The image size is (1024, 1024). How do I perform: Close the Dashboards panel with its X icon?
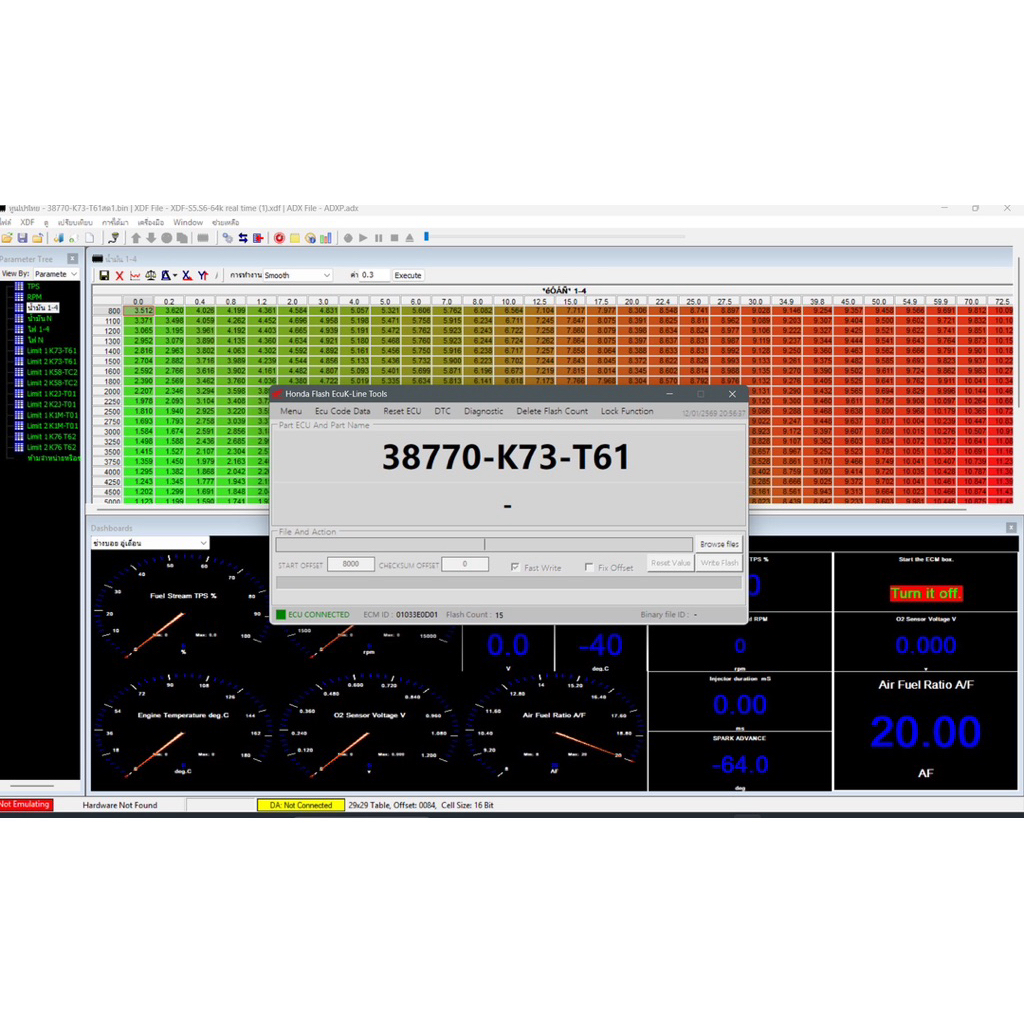point(1011,527)
